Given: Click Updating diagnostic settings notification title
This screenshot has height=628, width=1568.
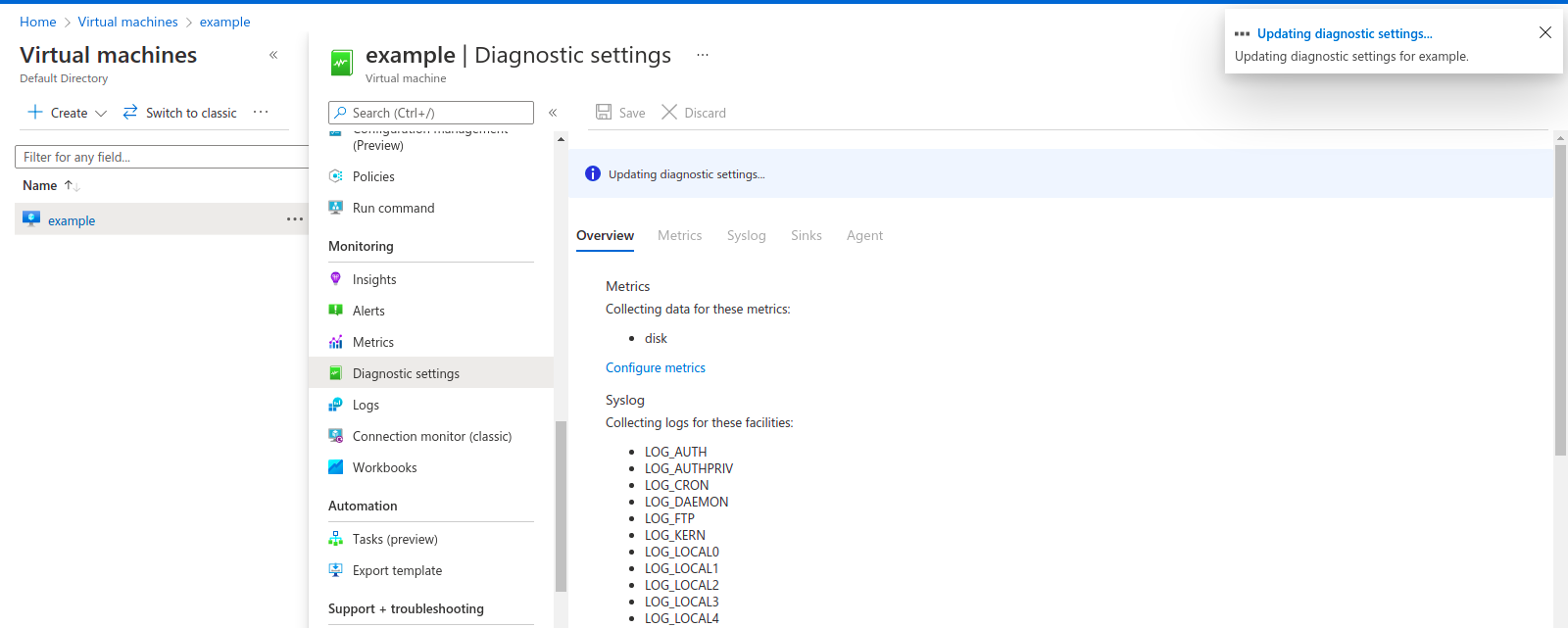Looking at the screenshot, I should click(1345, 33).
